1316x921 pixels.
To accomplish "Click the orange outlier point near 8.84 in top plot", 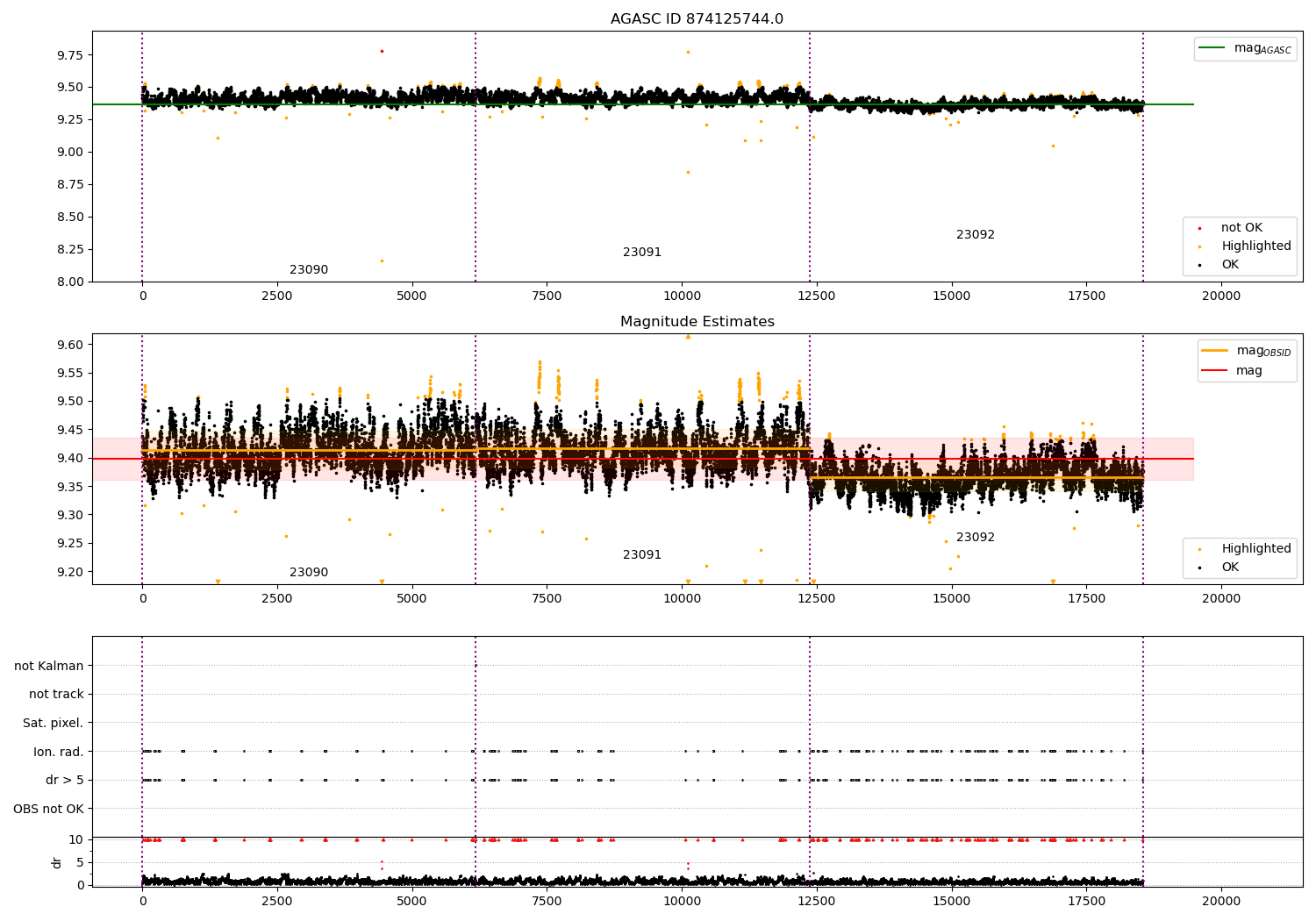I will point(688,172).
